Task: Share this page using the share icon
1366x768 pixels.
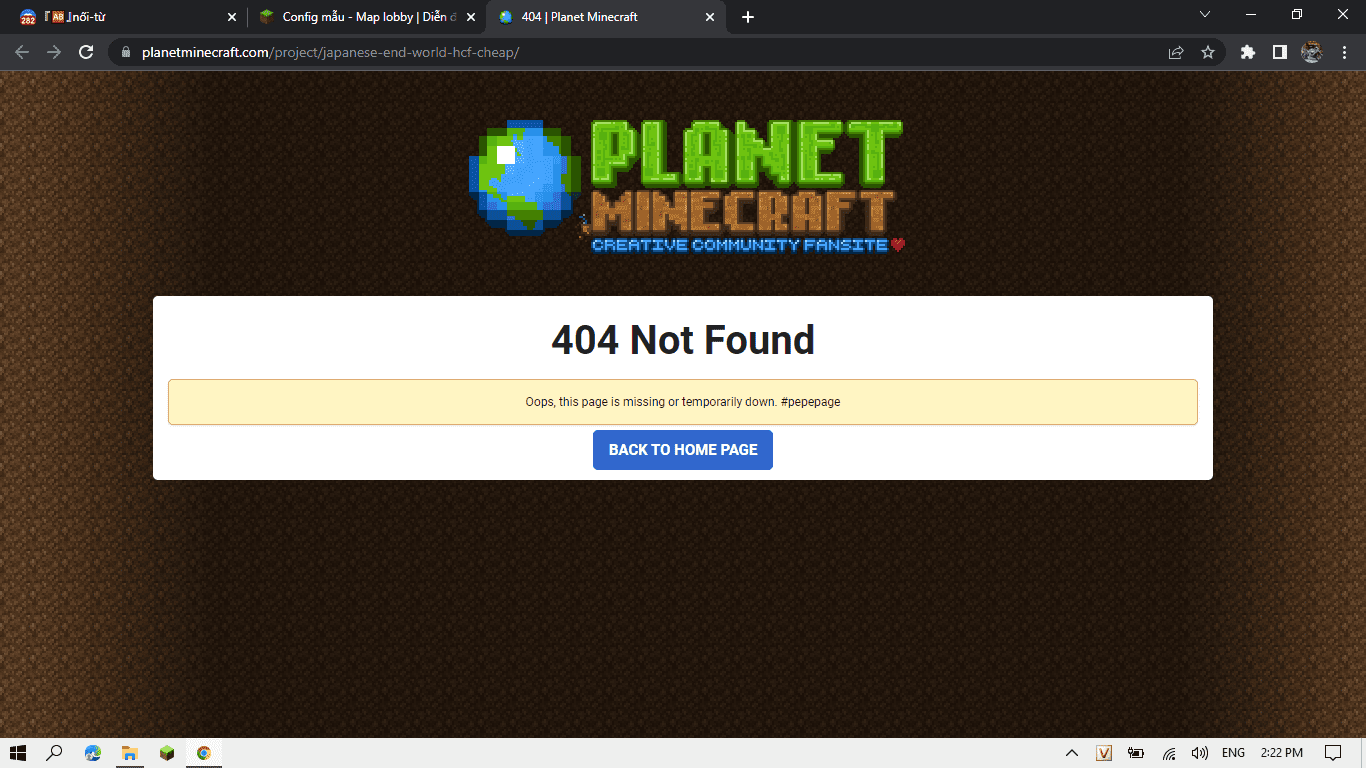Action: coord(1176,52)
